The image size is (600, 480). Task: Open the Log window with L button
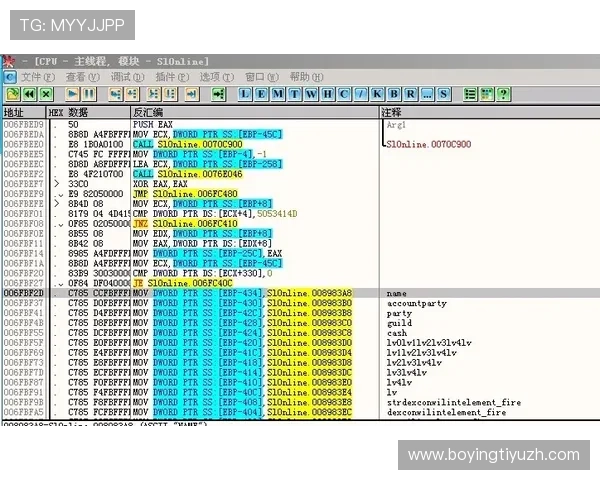(x=246, y=93)
